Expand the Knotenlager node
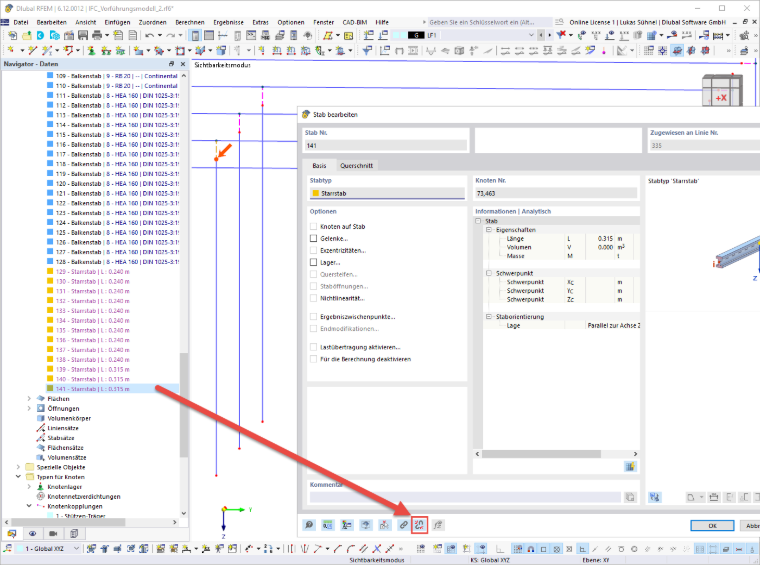Viewport: 760px width, 565px height. click(x=29, y=487)
